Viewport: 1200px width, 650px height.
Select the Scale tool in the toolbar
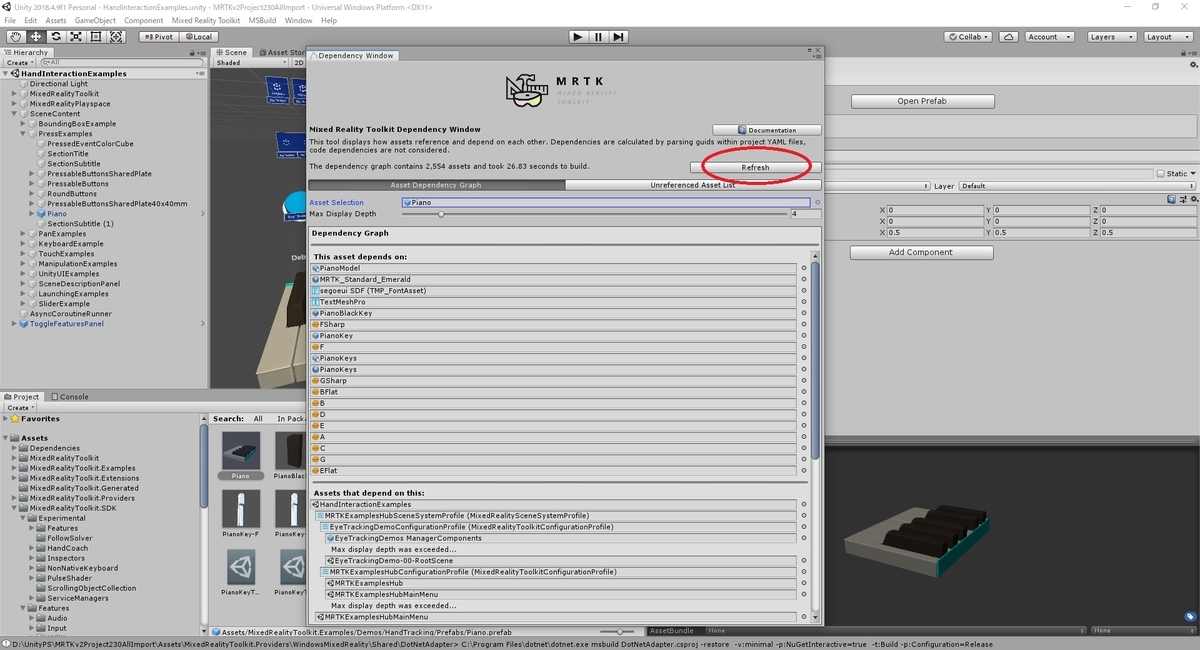(75, 36)
